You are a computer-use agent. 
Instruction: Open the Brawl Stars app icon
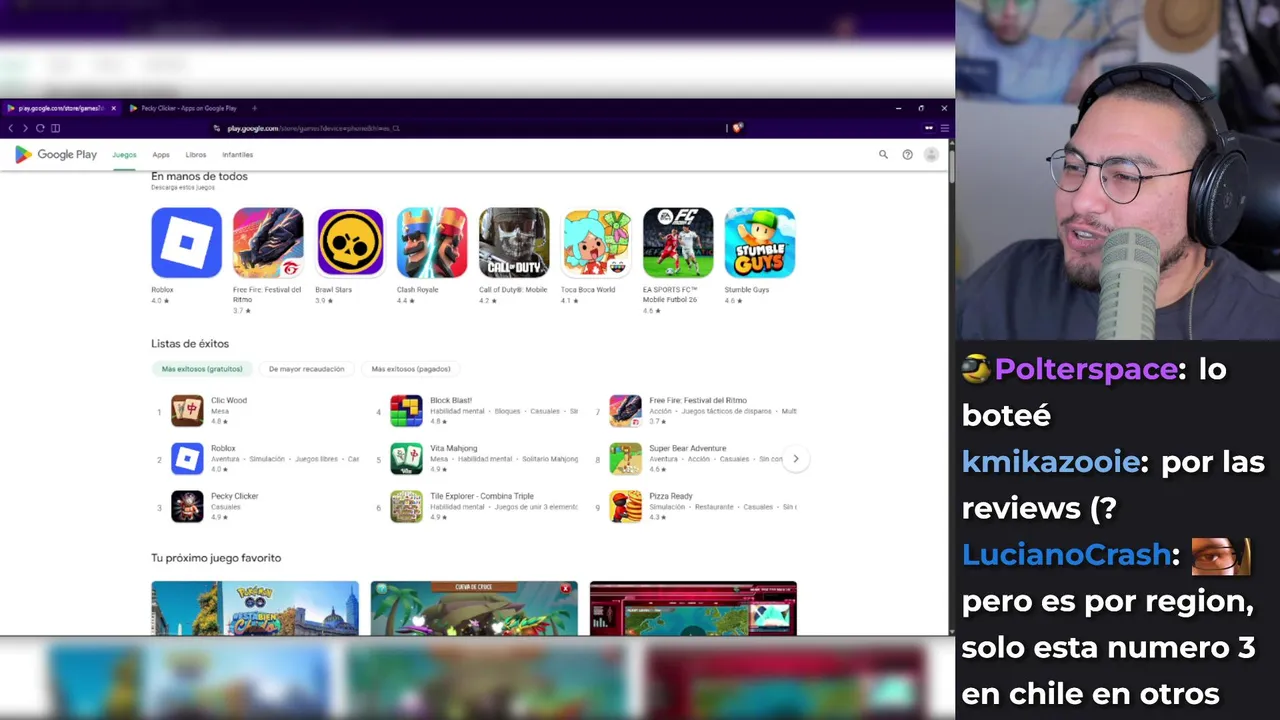350,242
